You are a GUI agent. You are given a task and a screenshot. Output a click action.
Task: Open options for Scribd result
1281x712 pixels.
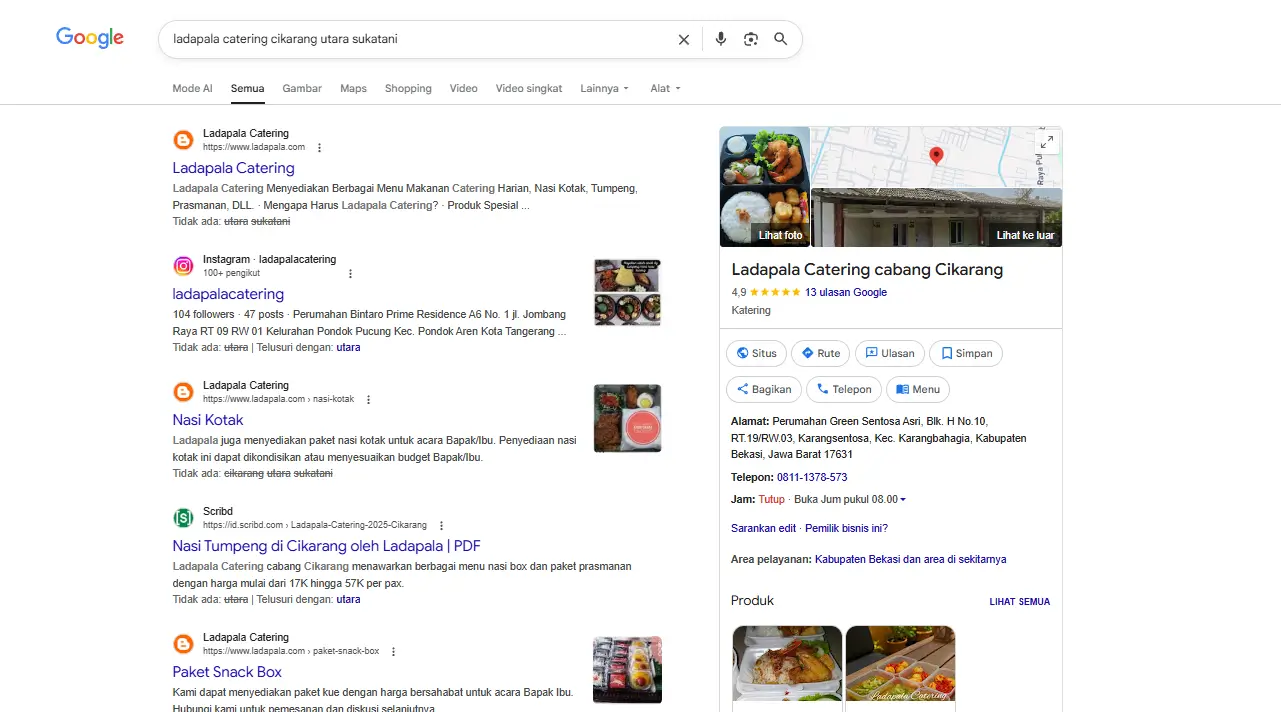point(441,525)
